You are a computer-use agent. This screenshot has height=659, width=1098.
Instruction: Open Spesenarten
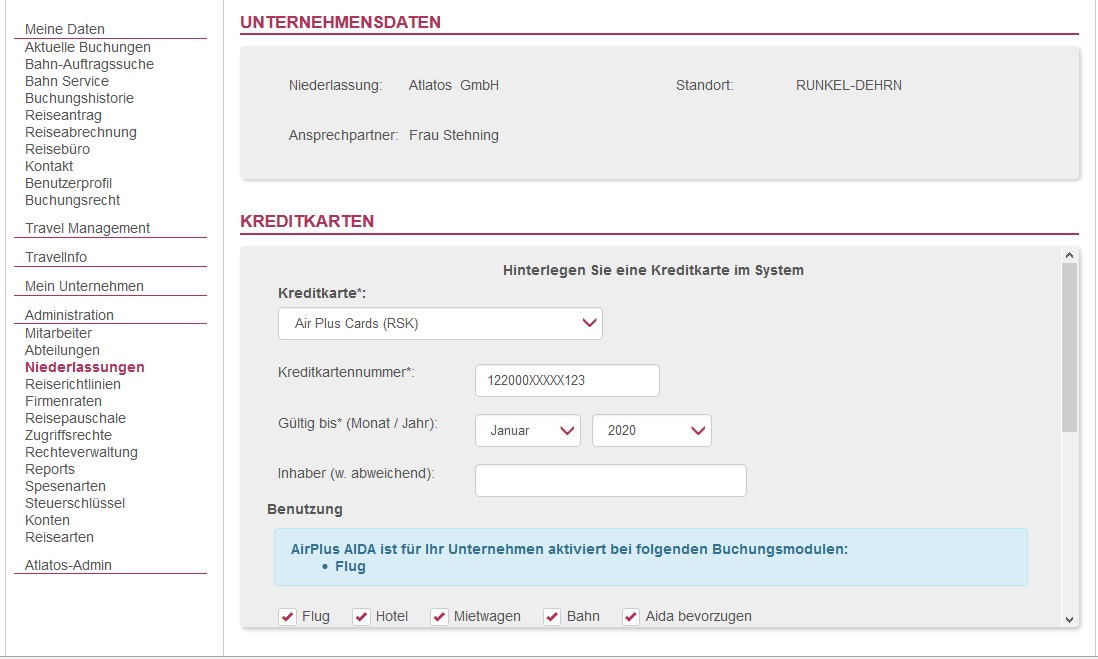click(66, 486)
